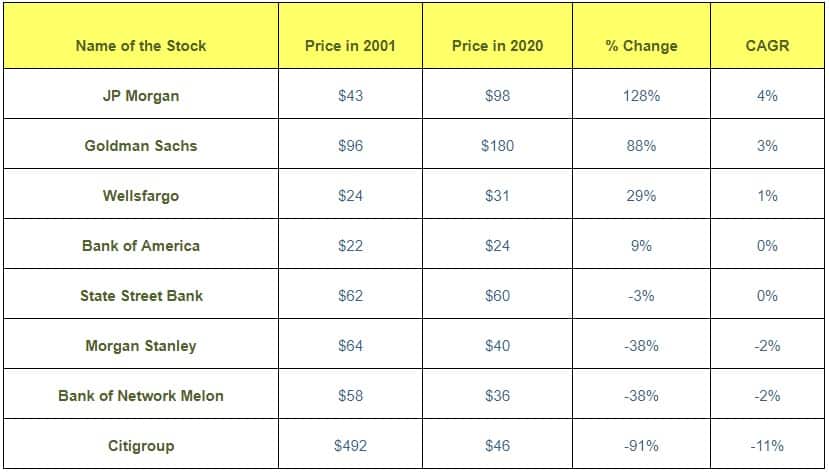Click the Citigroup stock name
Screen dimensions: 829x473
[141, 446]
